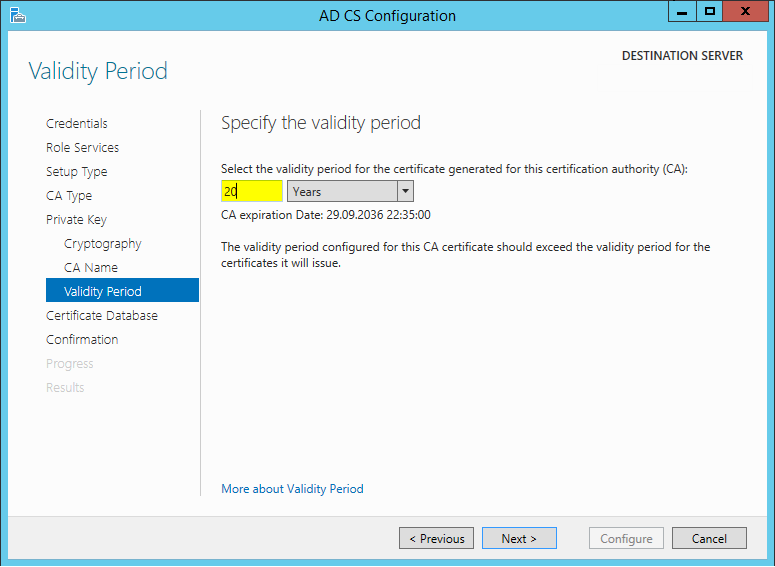The width and height of the screenshot is (775, 567).
Task: Jump to the Confirmation step
Action: [82, 340]
